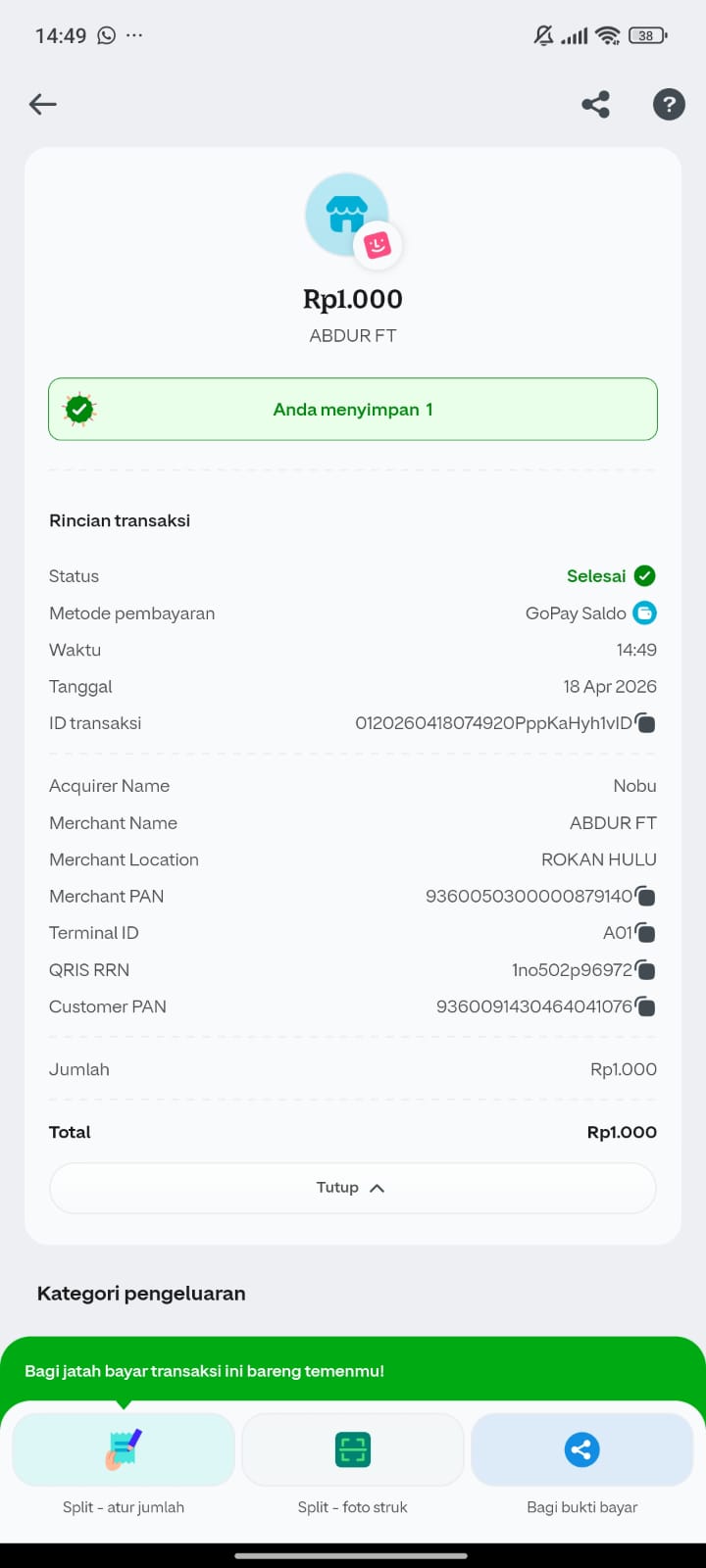The height and width of the screenshot is (1568, 706).
Task: Tap the green Selesai status checkmark
Action: click(x=644, y=576)
